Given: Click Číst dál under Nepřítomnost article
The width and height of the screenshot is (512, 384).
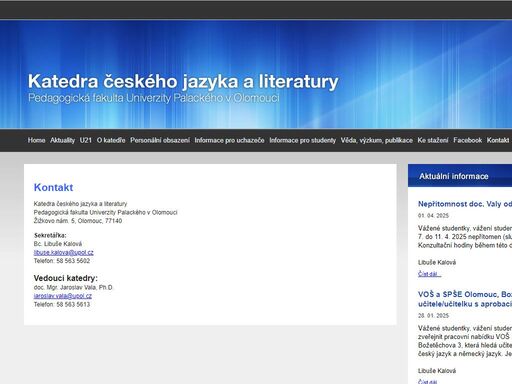Looking at the screenshot, I should [x=429, y=274].
